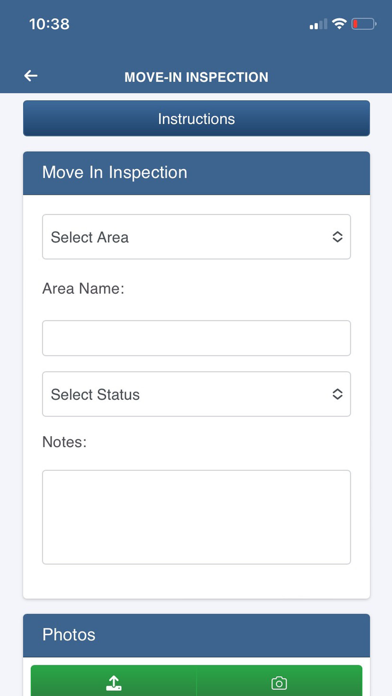The width and height of the screenshot is (392, 696).
Task: Tap the 10:38 clock in status bar
Action: click(x=49, y=24)
